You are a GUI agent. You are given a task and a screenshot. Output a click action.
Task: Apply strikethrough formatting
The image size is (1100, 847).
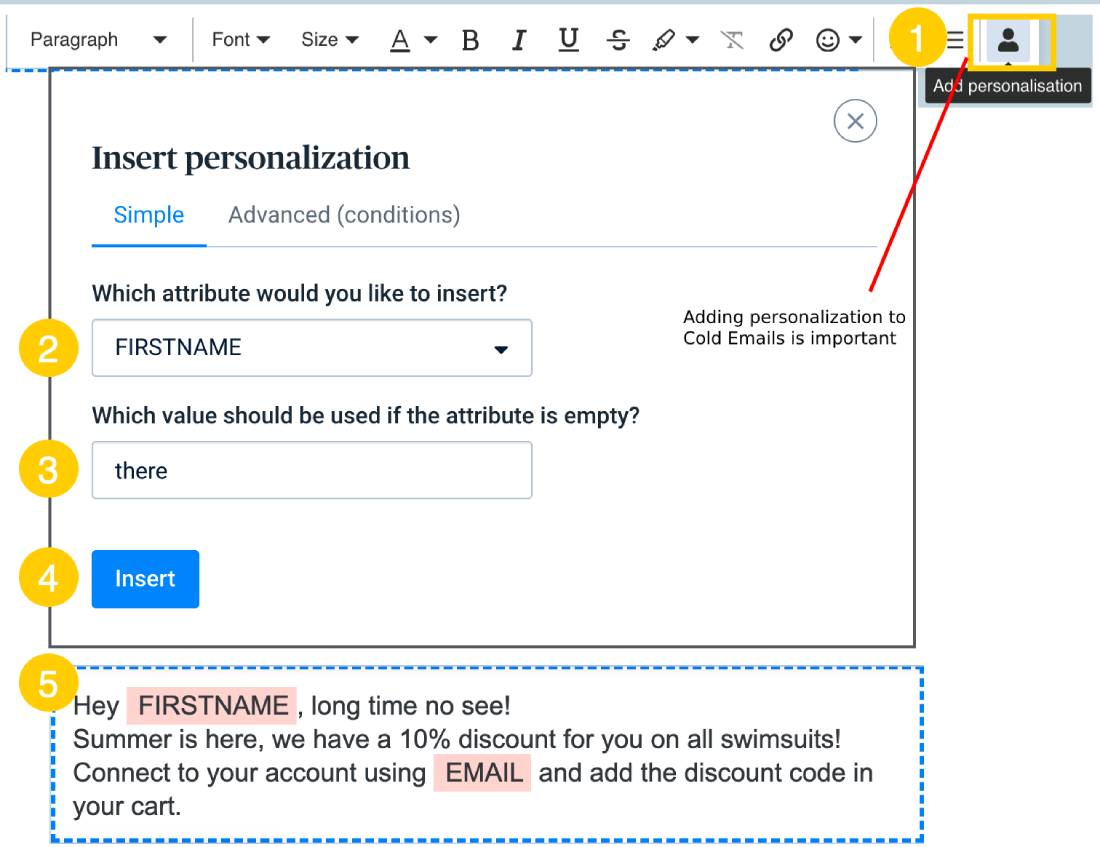618,40
